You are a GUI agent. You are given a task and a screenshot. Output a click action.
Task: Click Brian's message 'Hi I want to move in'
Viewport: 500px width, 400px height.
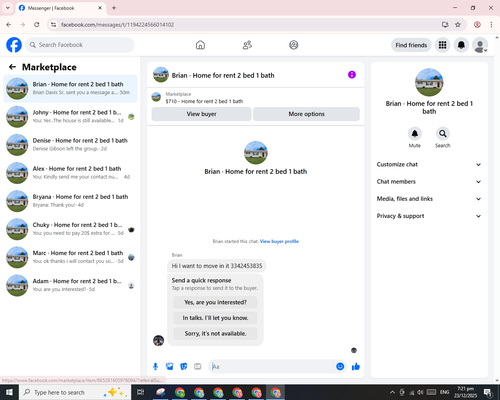coord(217,266)
